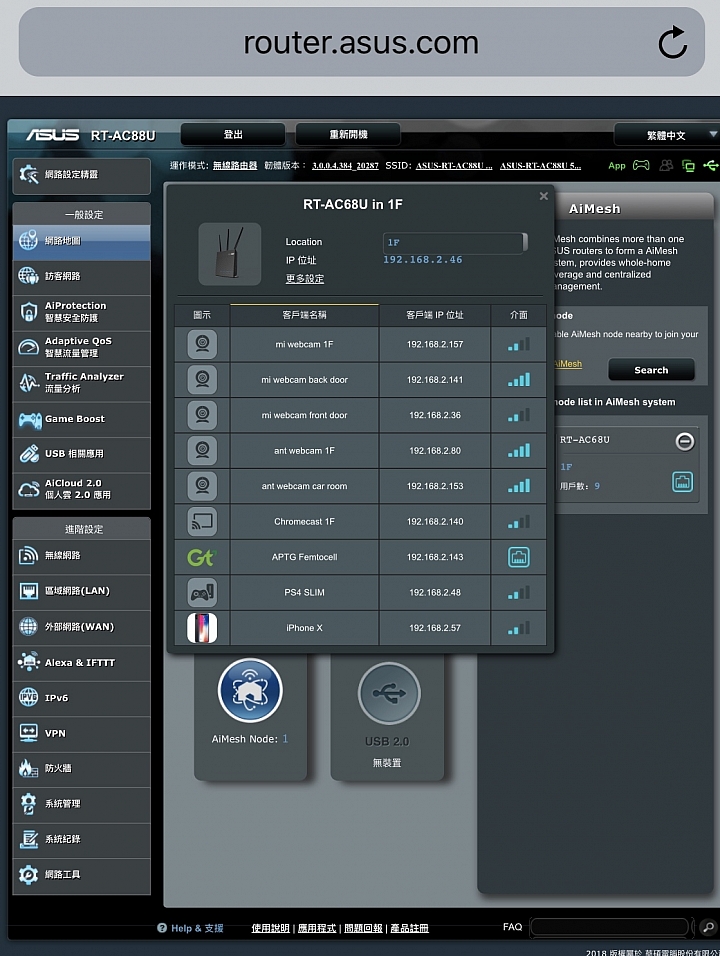Viewport: 720px width, 956px height.
Task: Click the FAQ search magnifier icon
Action: click(x=708, y=927)
